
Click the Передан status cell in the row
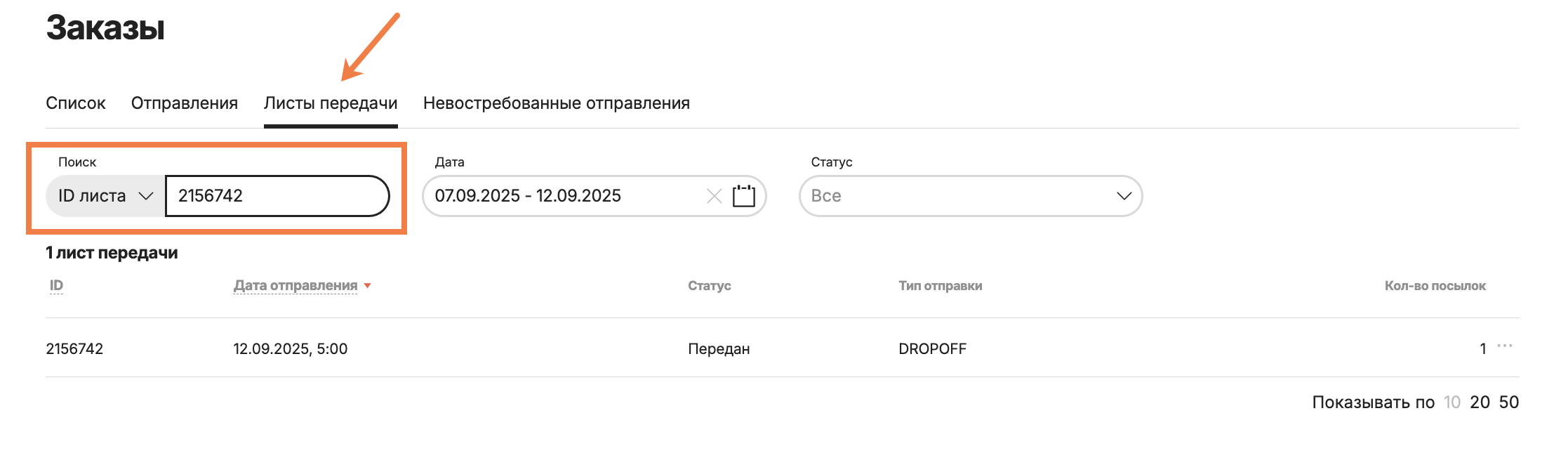pos(719,349)
